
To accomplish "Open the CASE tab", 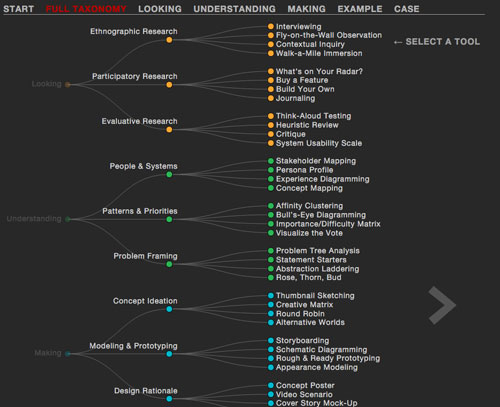I will click(406, 9).
